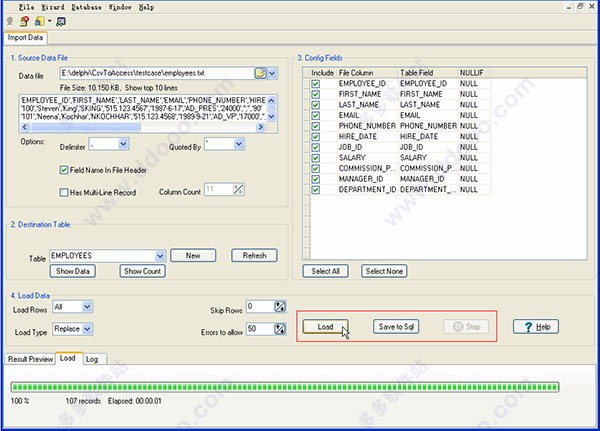
Task: Uncheck Include for FIRST_NAME field
Action: tap(316, 94)
